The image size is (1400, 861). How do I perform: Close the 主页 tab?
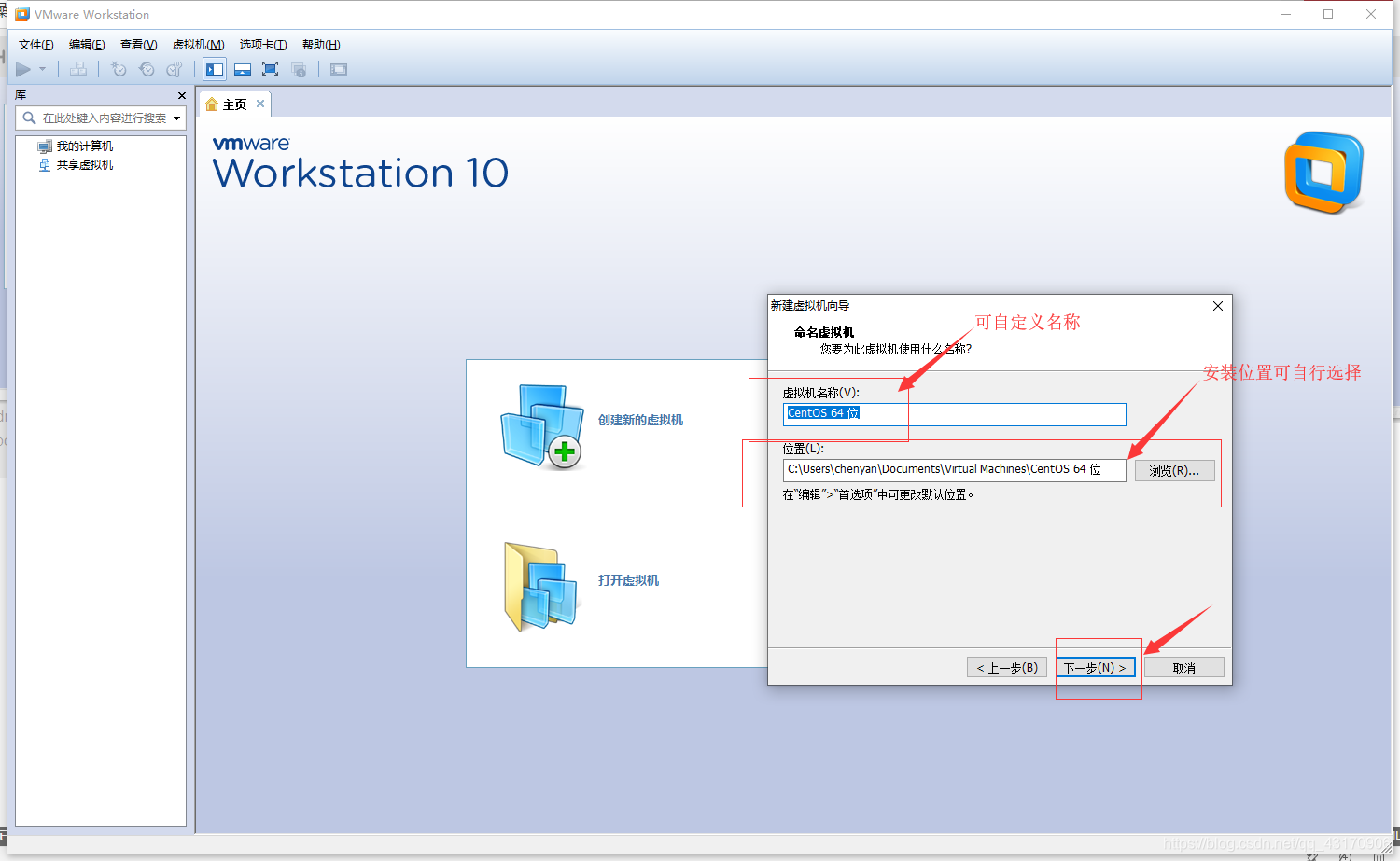(x=260, y=104)
